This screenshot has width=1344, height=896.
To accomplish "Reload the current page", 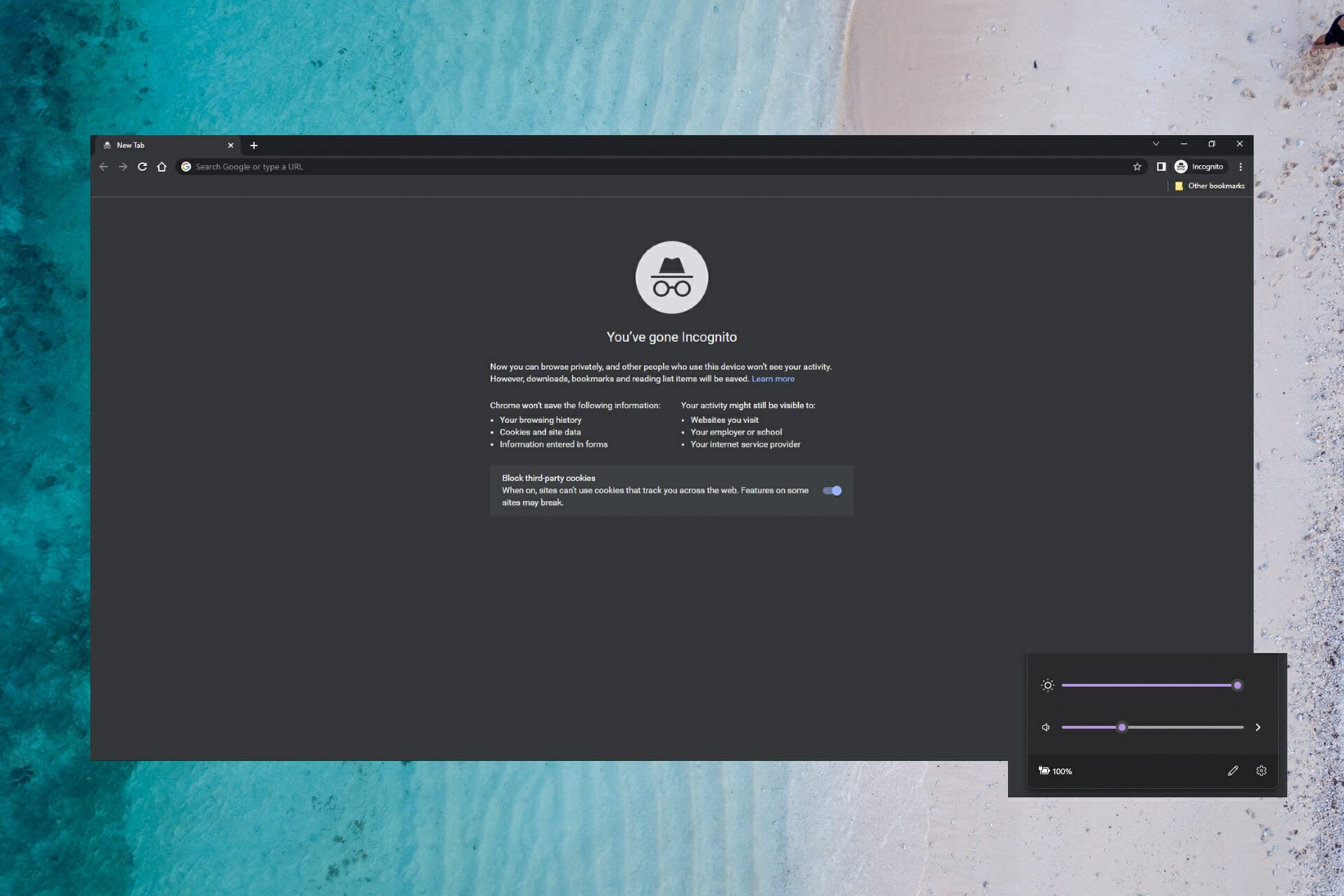I will [142, 167].
